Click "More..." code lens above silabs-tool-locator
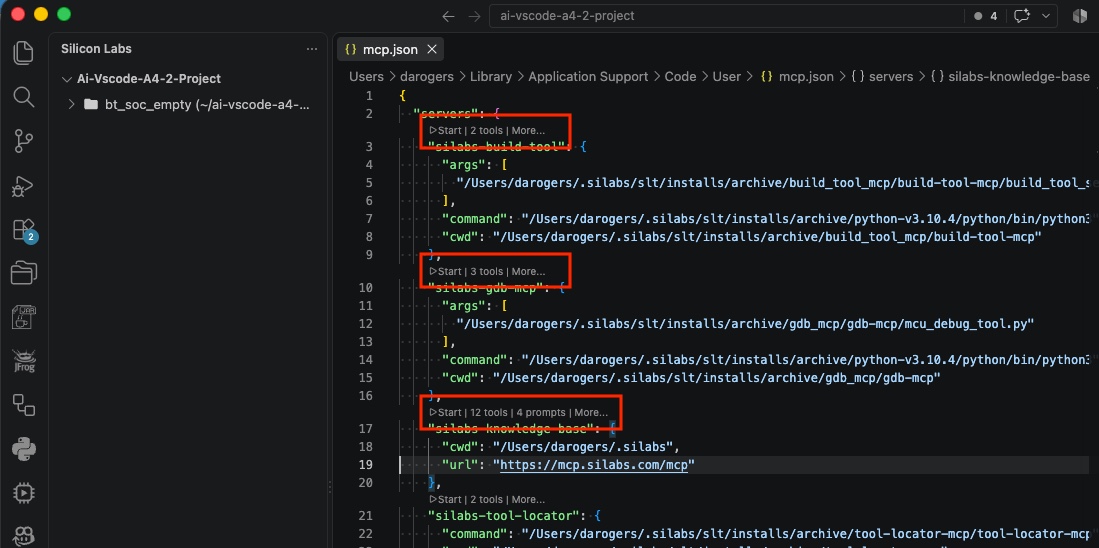 pyautogui.click(x=528, y=500)
